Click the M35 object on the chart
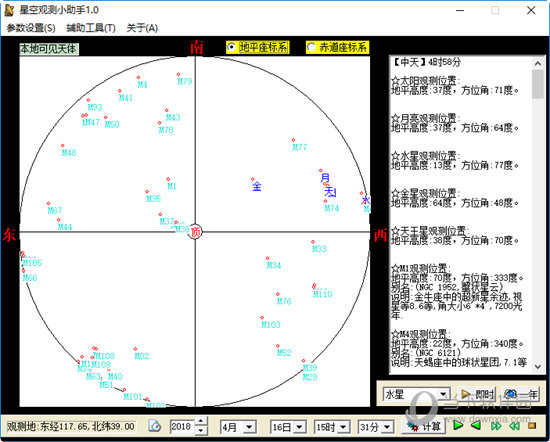This screenshot has width=550, height=442. (x=153, y=199)
